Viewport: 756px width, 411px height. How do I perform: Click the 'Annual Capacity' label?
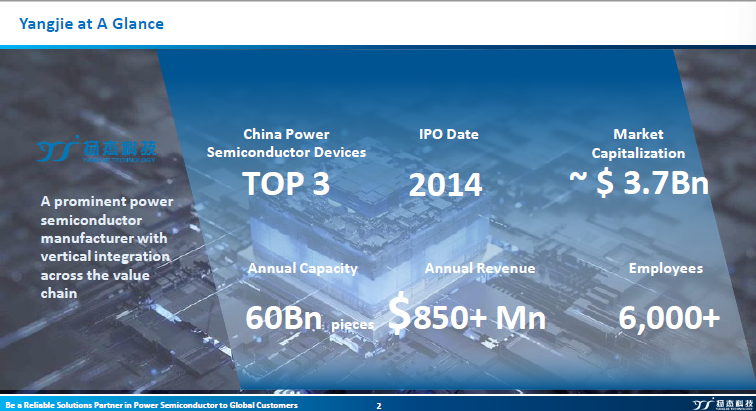[303, 269]
